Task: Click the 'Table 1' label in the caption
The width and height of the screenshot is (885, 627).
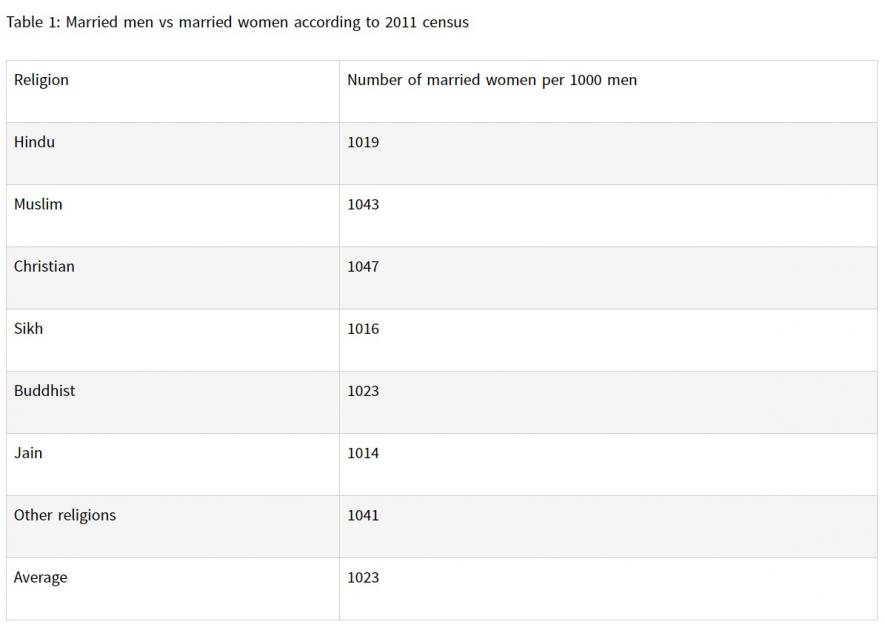Action: [x=32, y=22]
